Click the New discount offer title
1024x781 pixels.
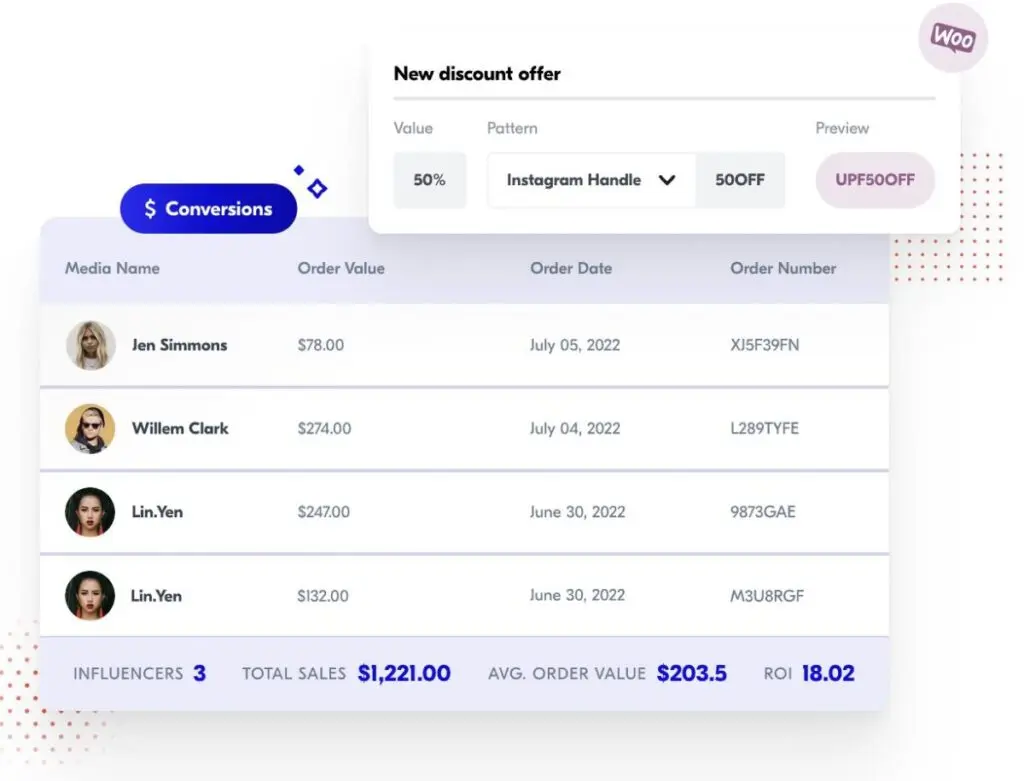click(477, 73)
